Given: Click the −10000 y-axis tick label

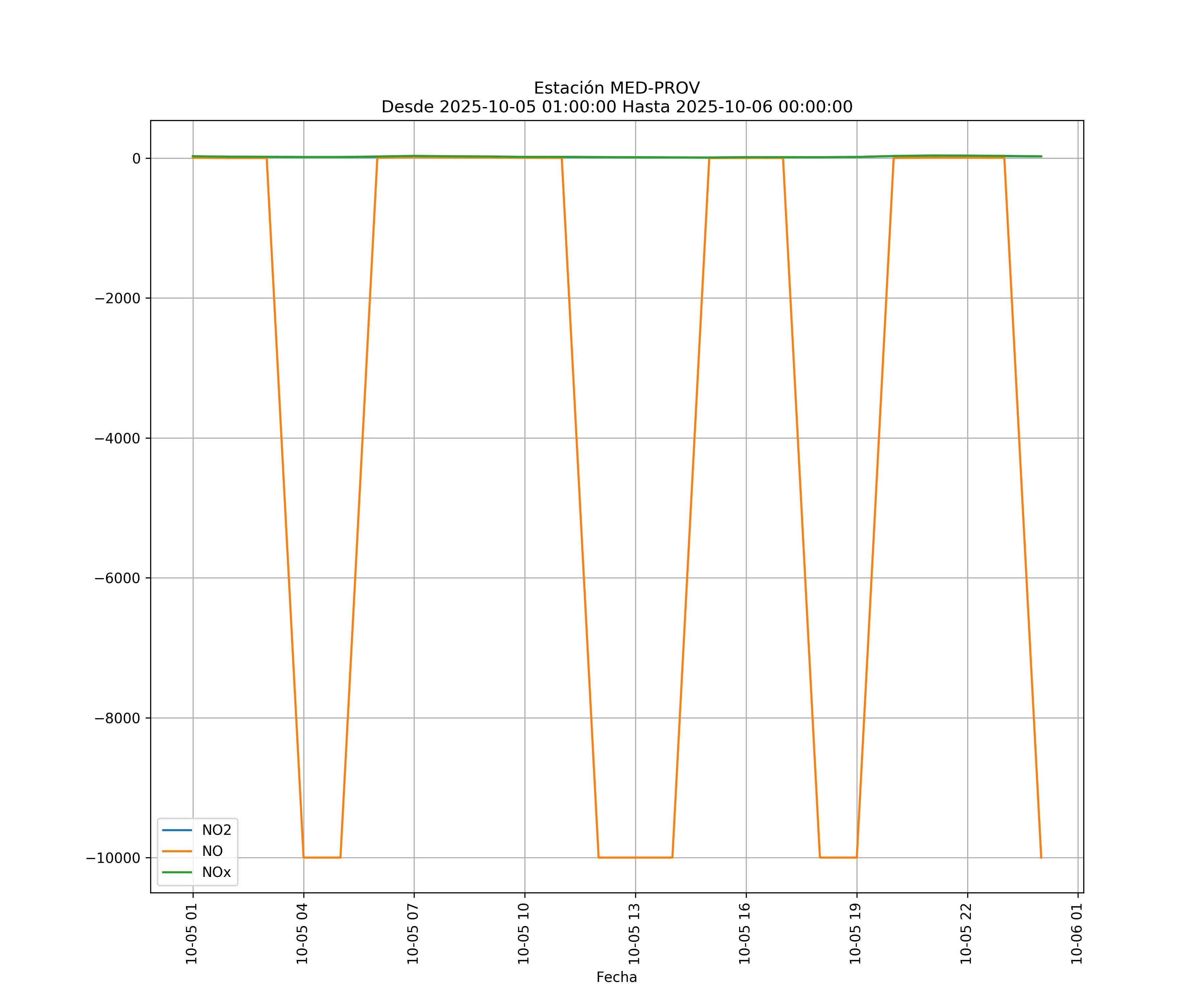Looking at the screenshot, I should (113, 858).
